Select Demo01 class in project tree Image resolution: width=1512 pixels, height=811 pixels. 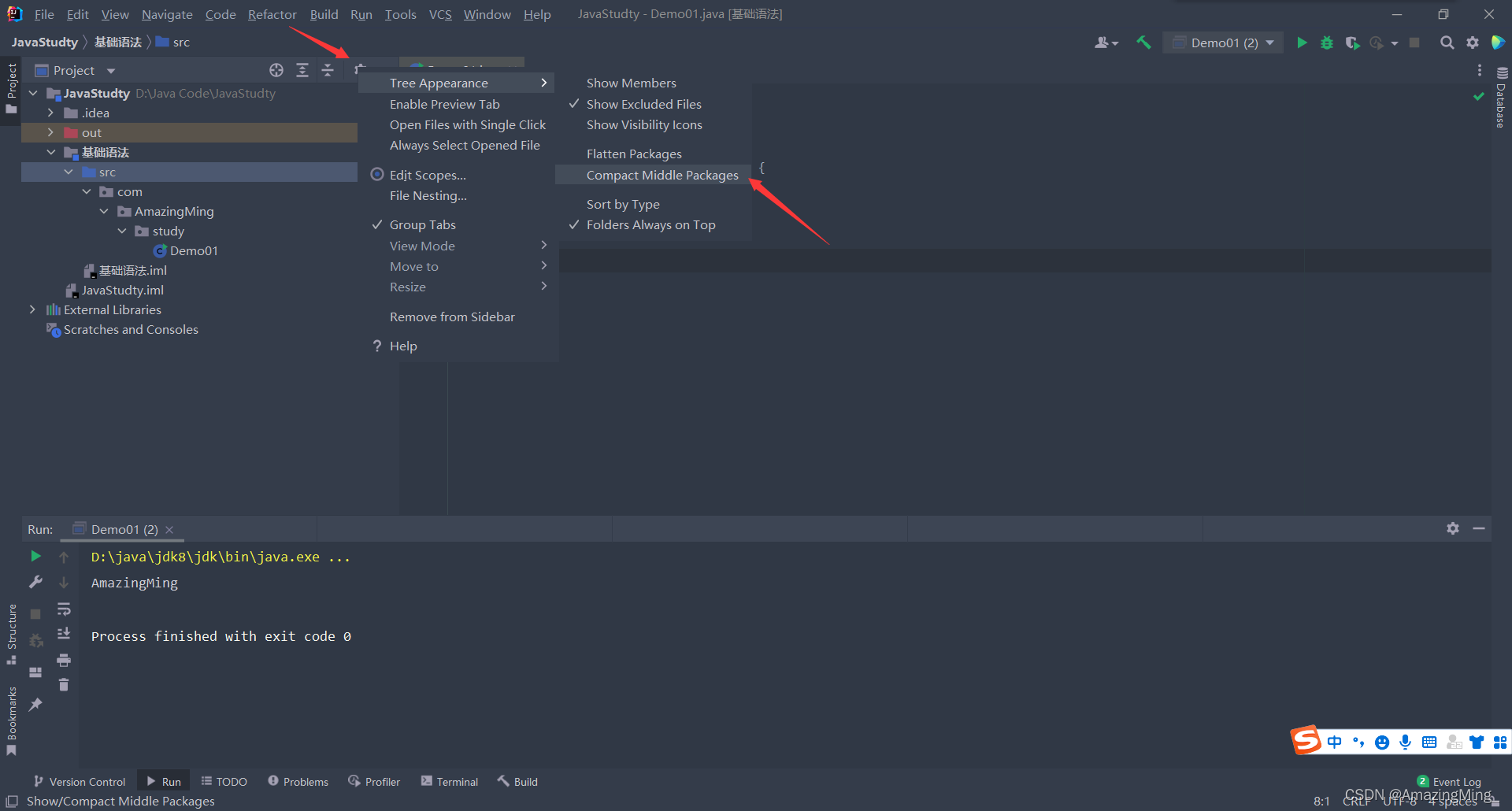pyautogui.click(x=194, y=250)
